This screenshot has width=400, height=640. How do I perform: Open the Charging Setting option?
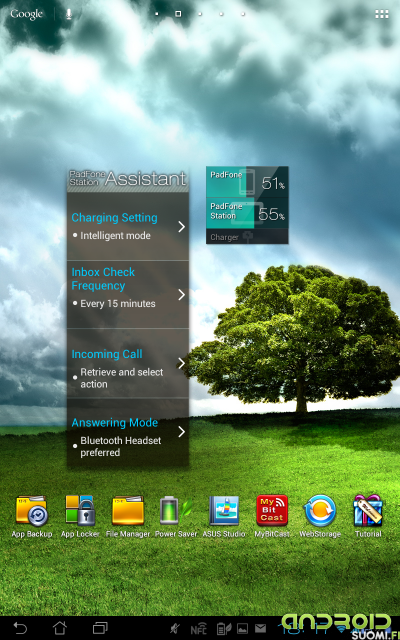(128, 226)
